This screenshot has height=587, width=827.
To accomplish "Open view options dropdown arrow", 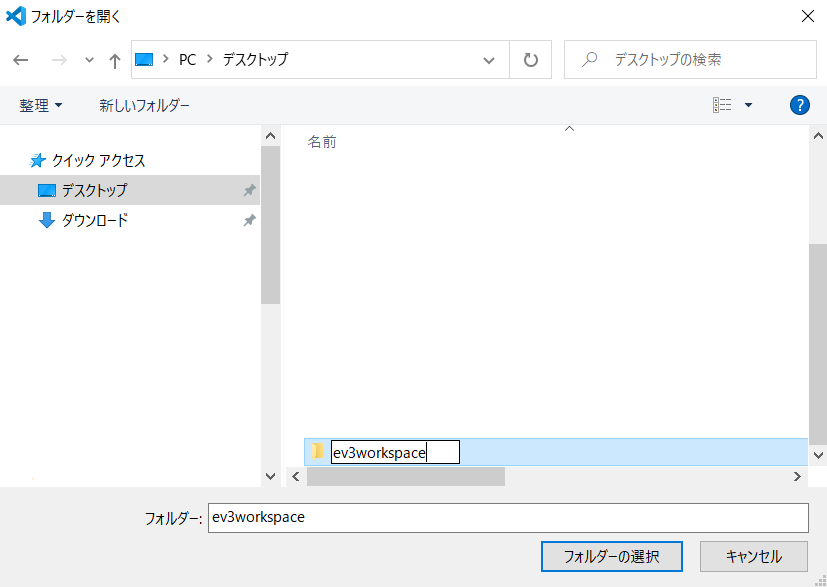I will (x=748, y=105).
